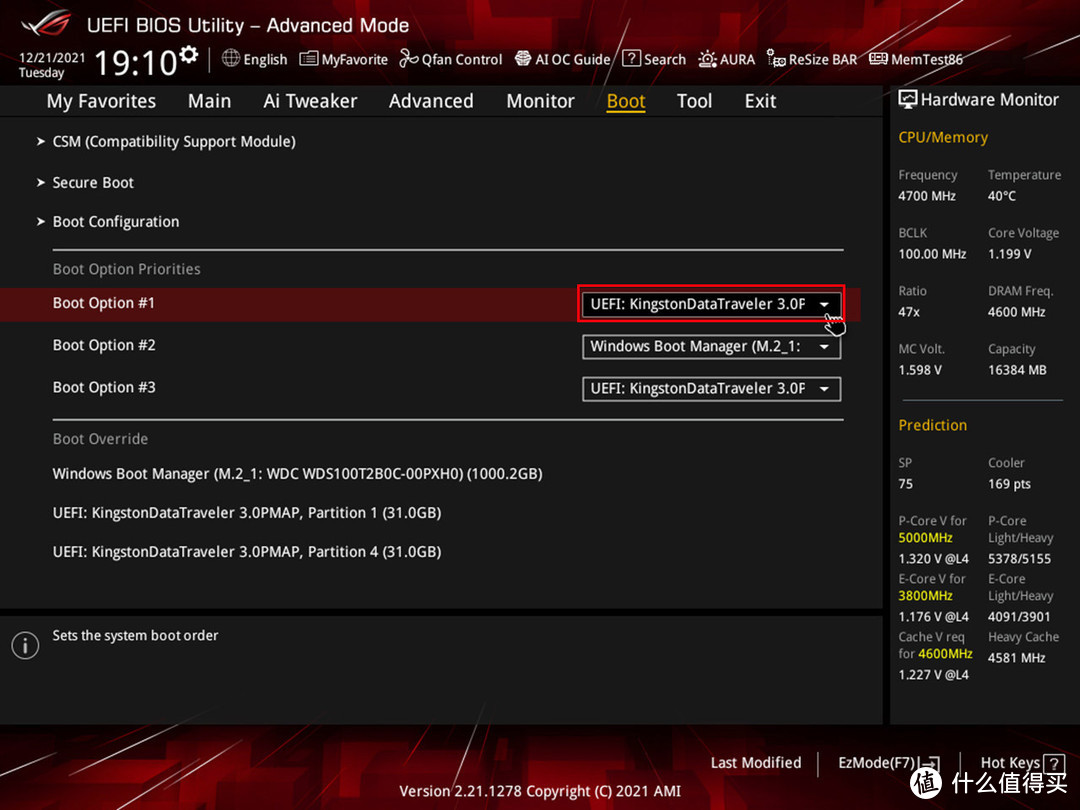Launch MemTest86 icon
1080x810 pixels.
point(878,59)
